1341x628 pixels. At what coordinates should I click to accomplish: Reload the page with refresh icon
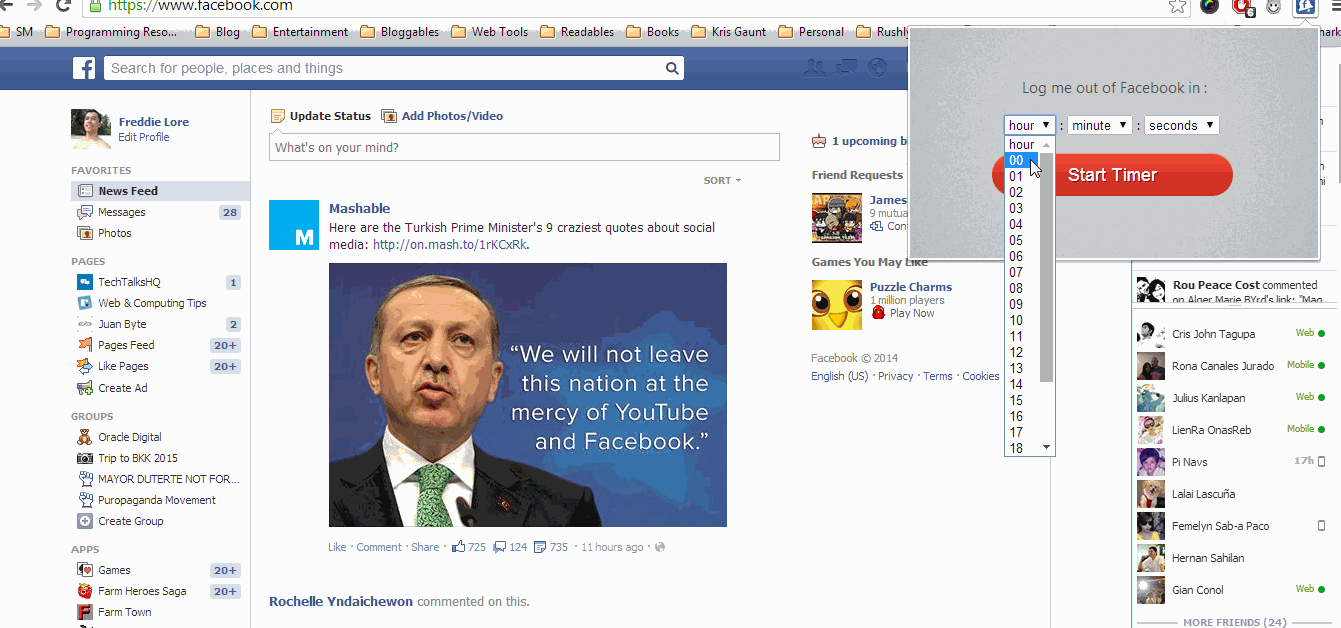(x=63, y=6)
